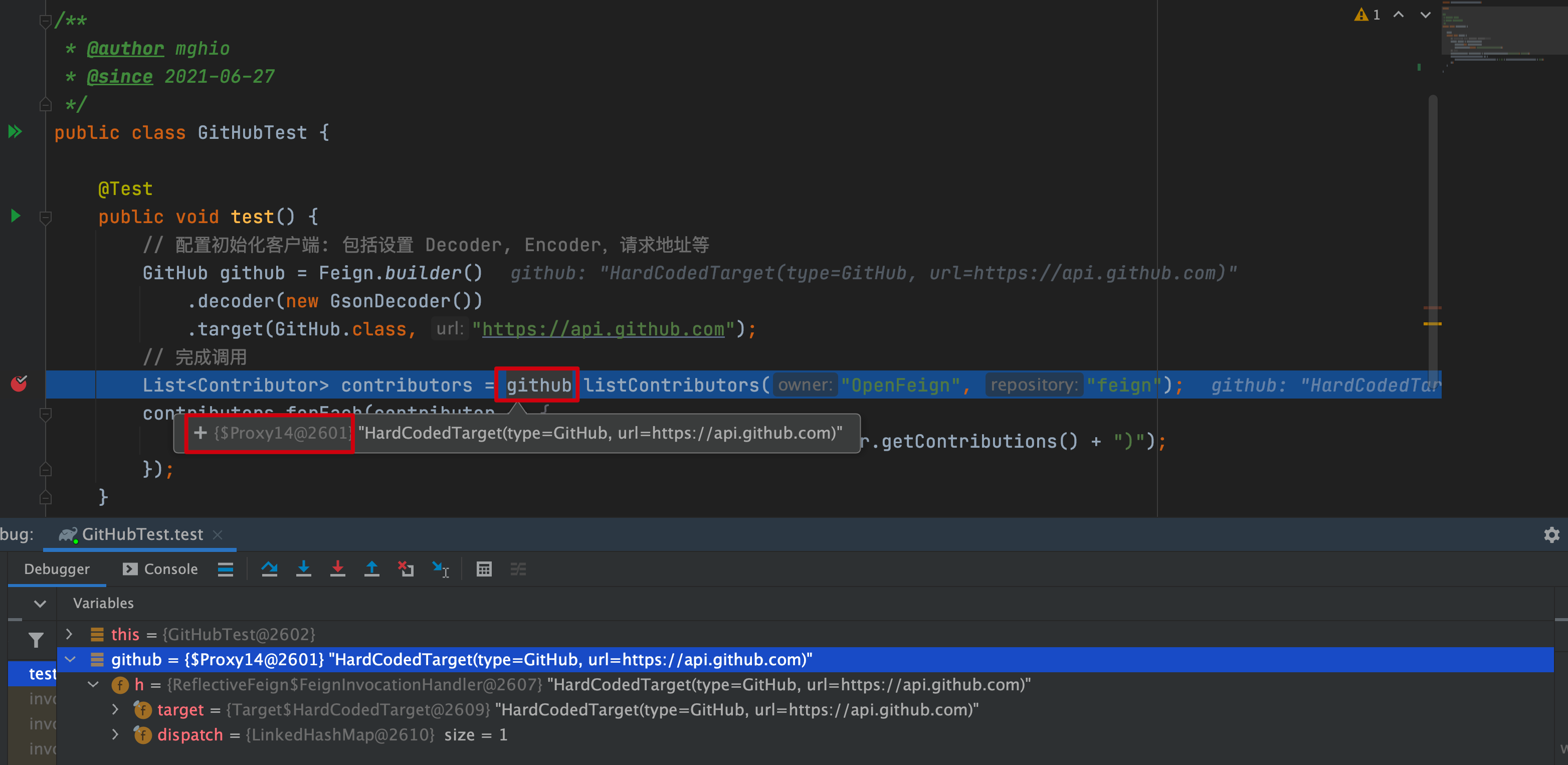Run the GitHubTest class from the gutter

coord(15,131)
